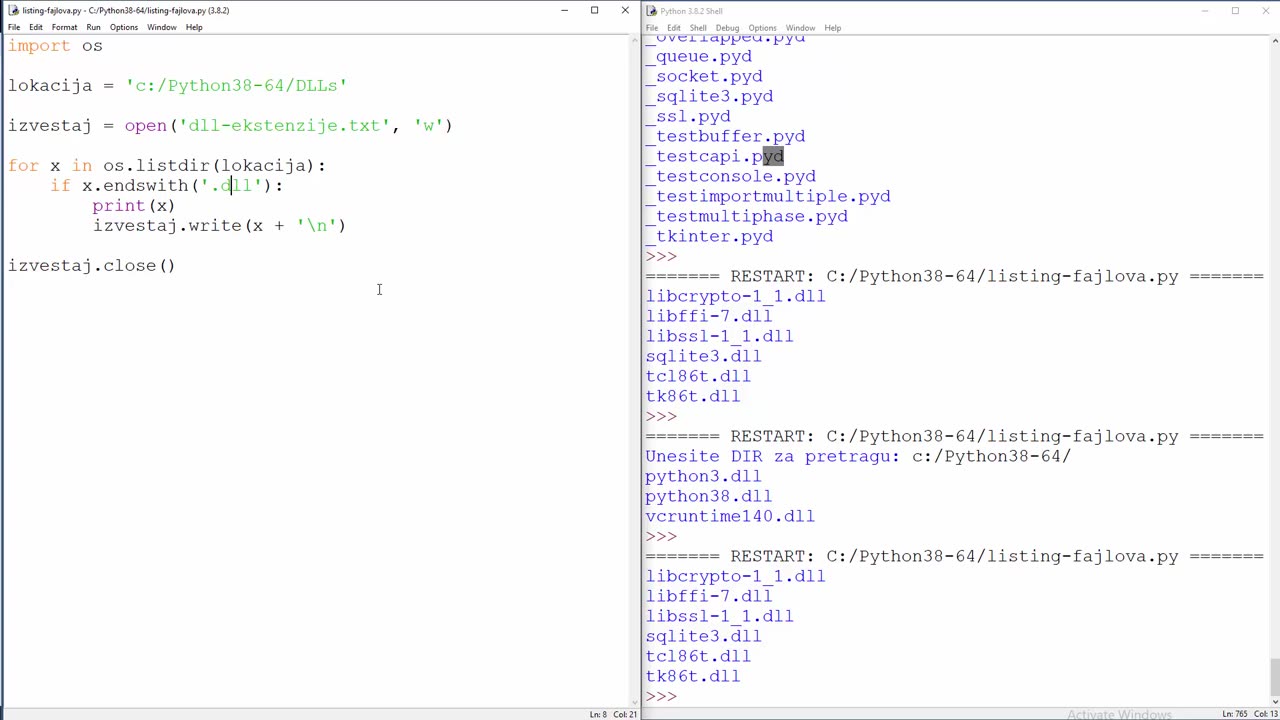Close the listing-fajlova.py editor window
1280x720 pixels.
pos(625,10)
